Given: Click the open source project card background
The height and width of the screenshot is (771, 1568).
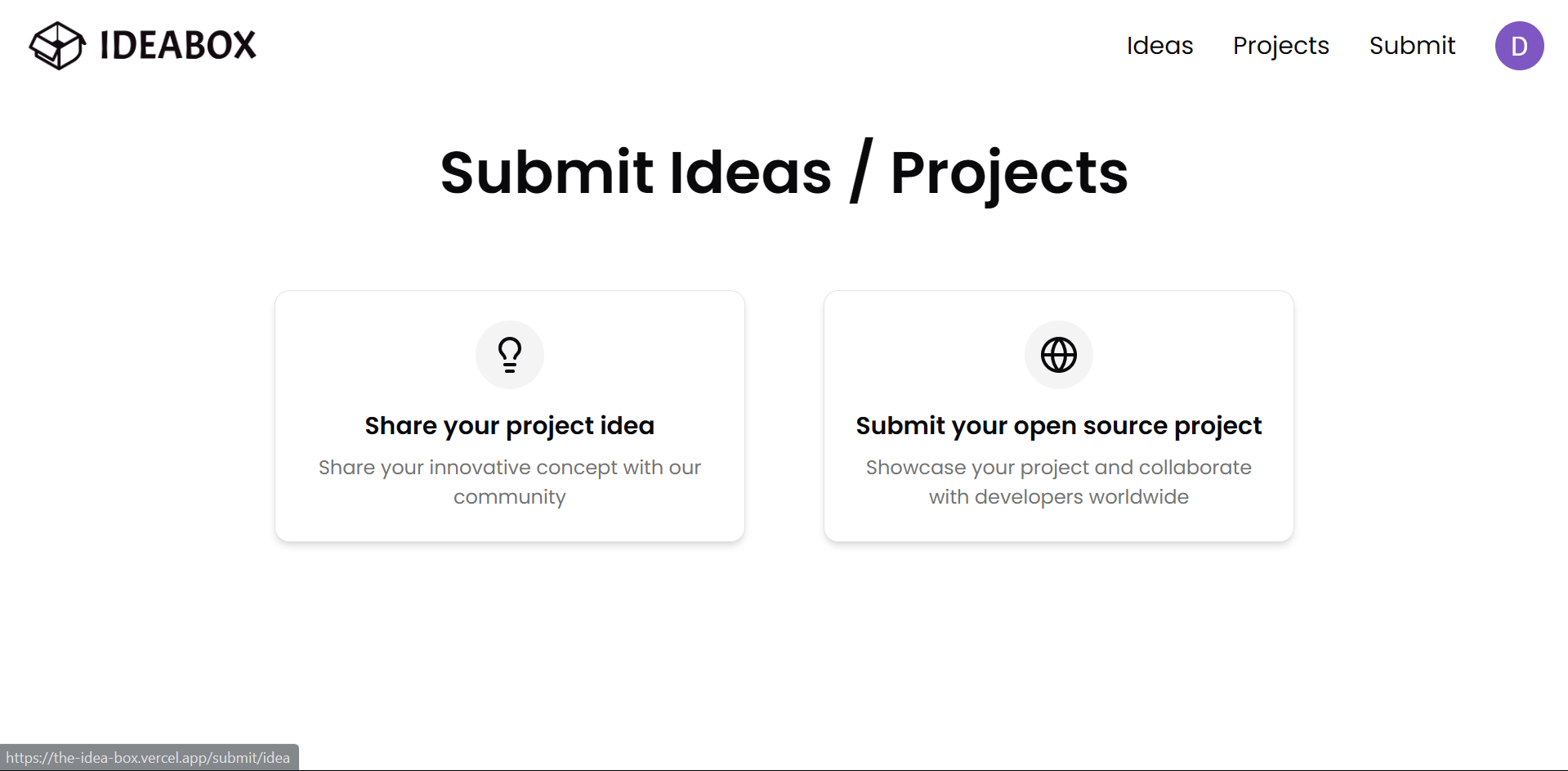Looking at the screenshot, I should (1059, 415).
